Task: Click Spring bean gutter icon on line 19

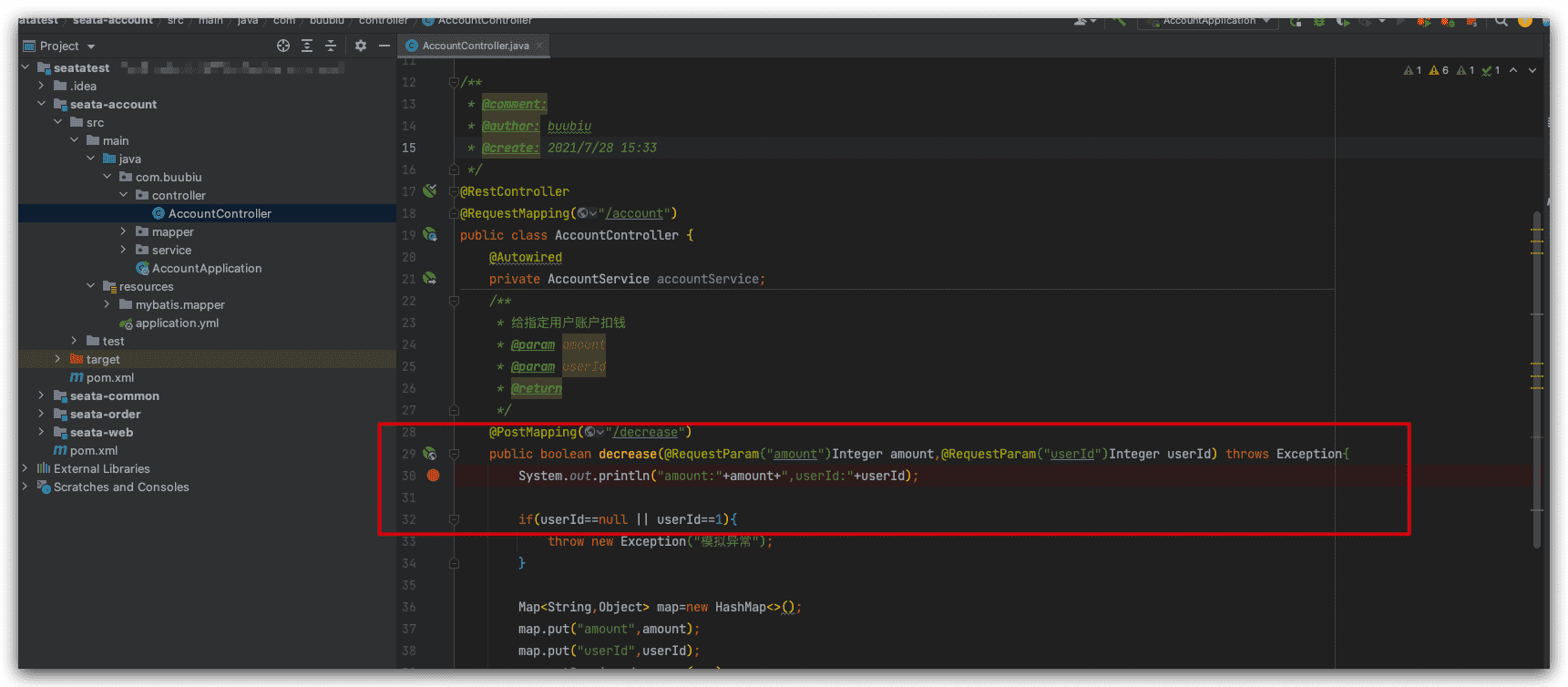Action: pos(430,235)
